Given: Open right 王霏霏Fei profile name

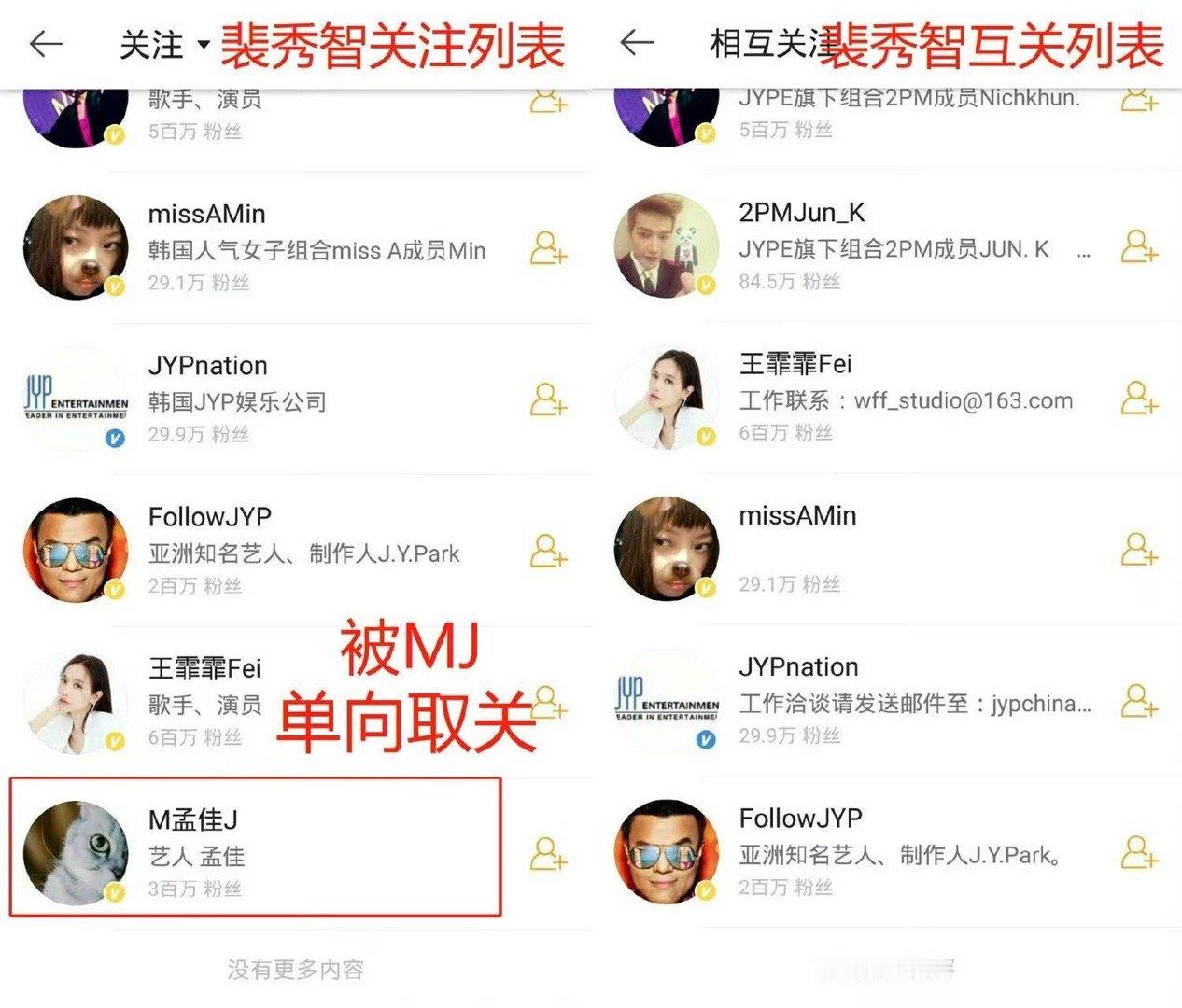Looking at the screenshot, I should tap(795, 364).
